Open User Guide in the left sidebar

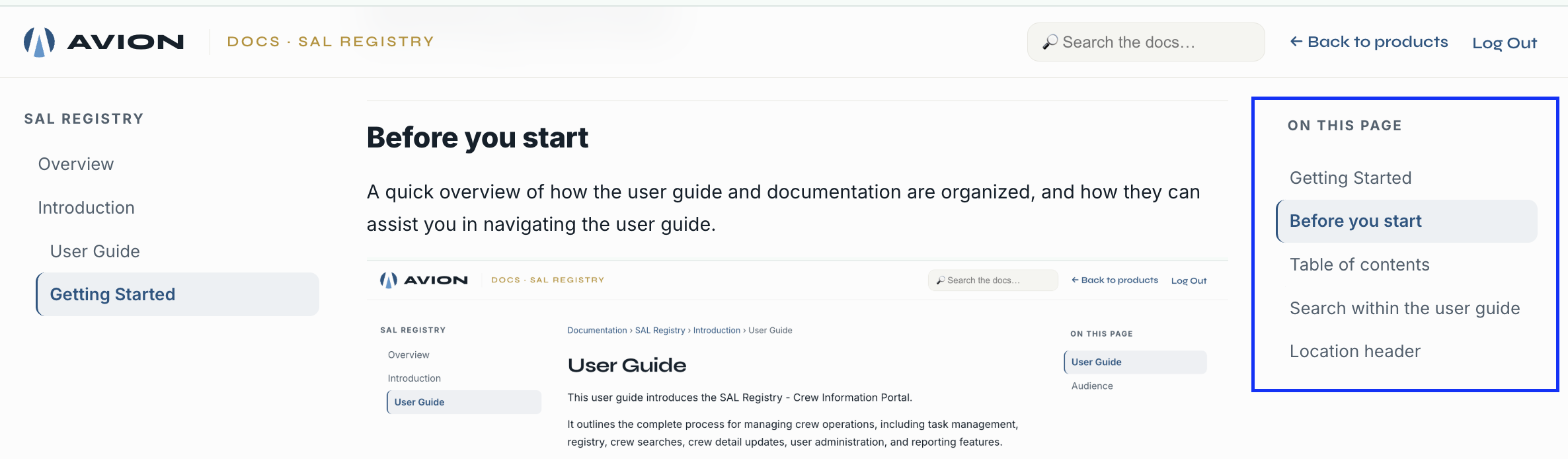coord(95,251)
